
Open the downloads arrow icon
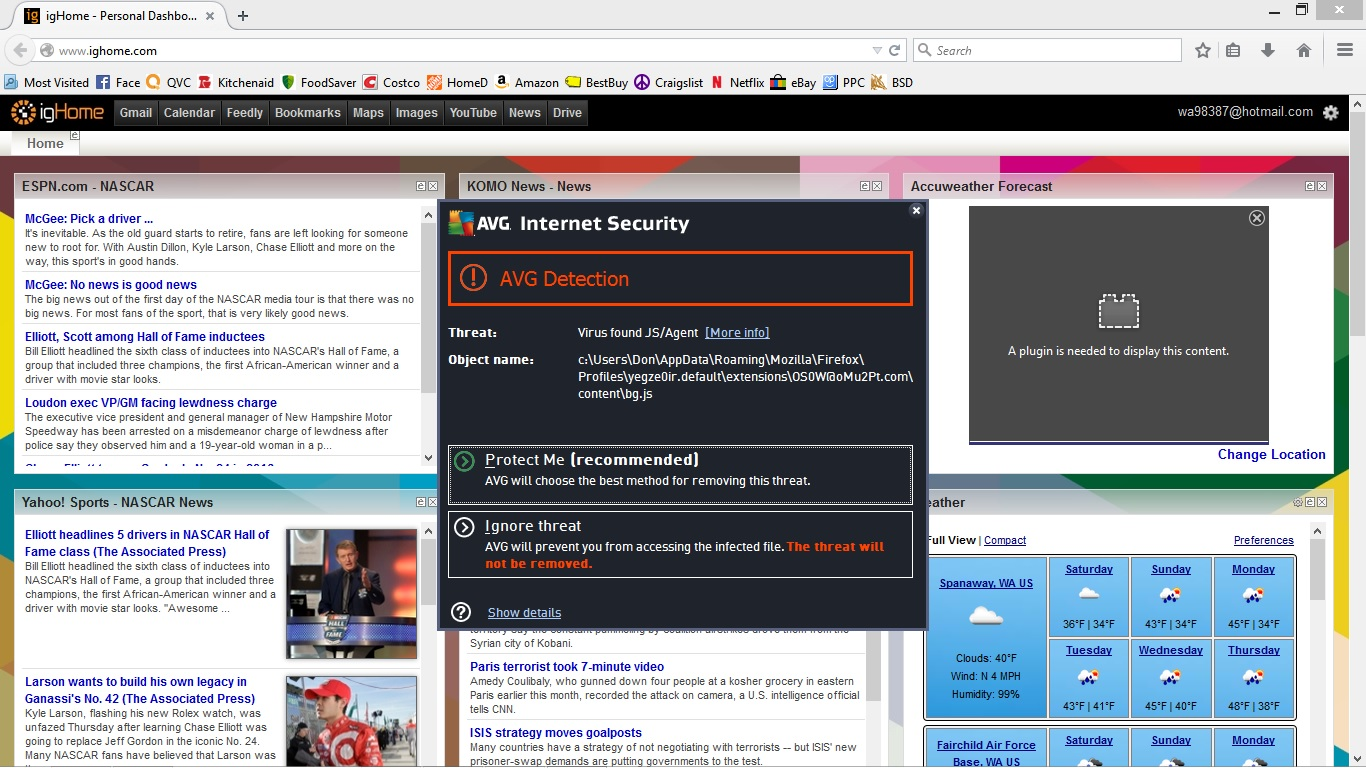click(x=1268, y=50)
